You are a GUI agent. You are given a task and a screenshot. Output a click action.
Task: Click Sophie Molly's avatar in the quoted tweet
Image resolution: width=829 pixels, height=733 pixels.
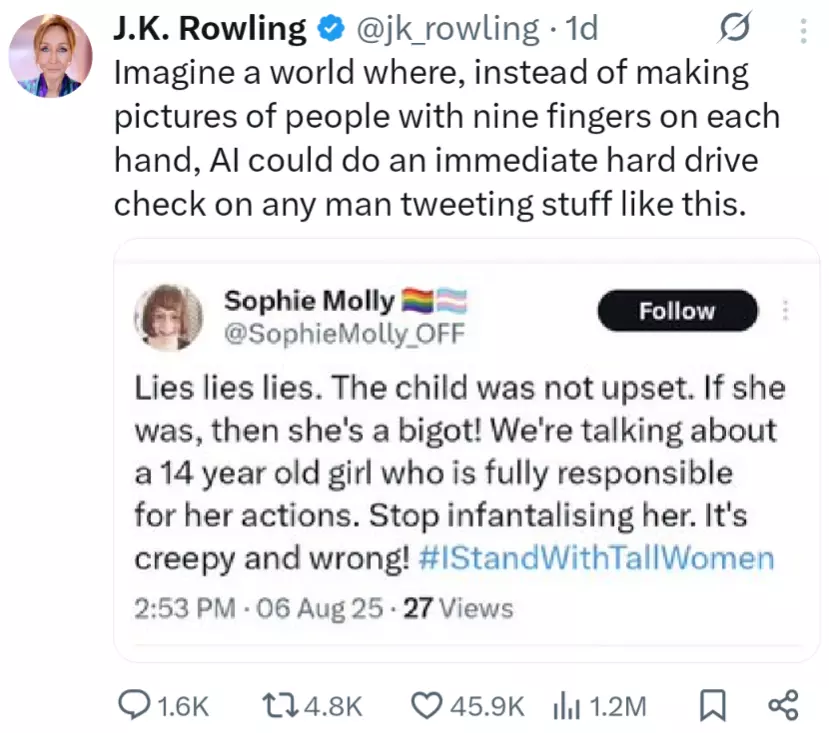tap(169, 317)
